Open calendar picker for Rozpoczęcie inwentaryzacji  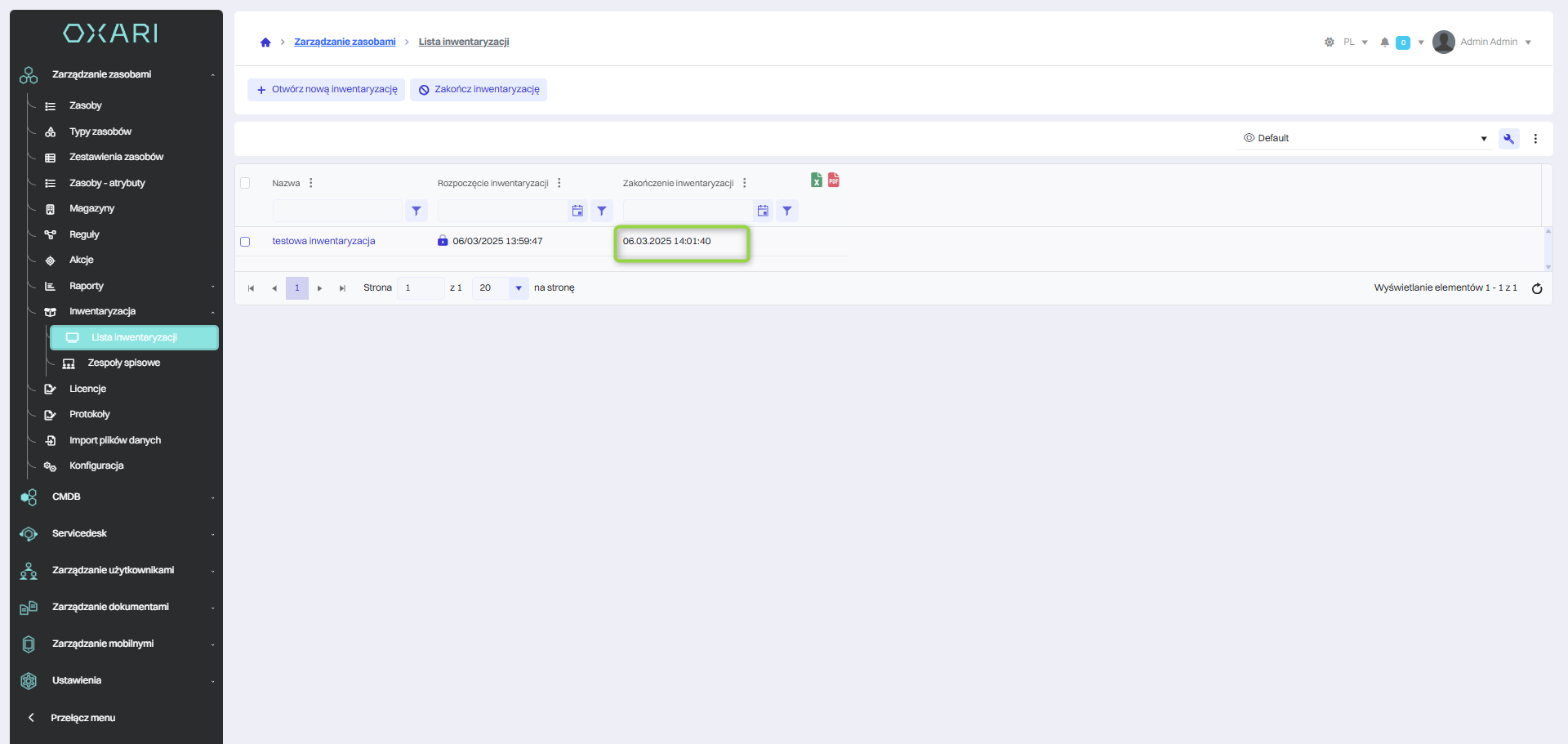pos(577,211)
